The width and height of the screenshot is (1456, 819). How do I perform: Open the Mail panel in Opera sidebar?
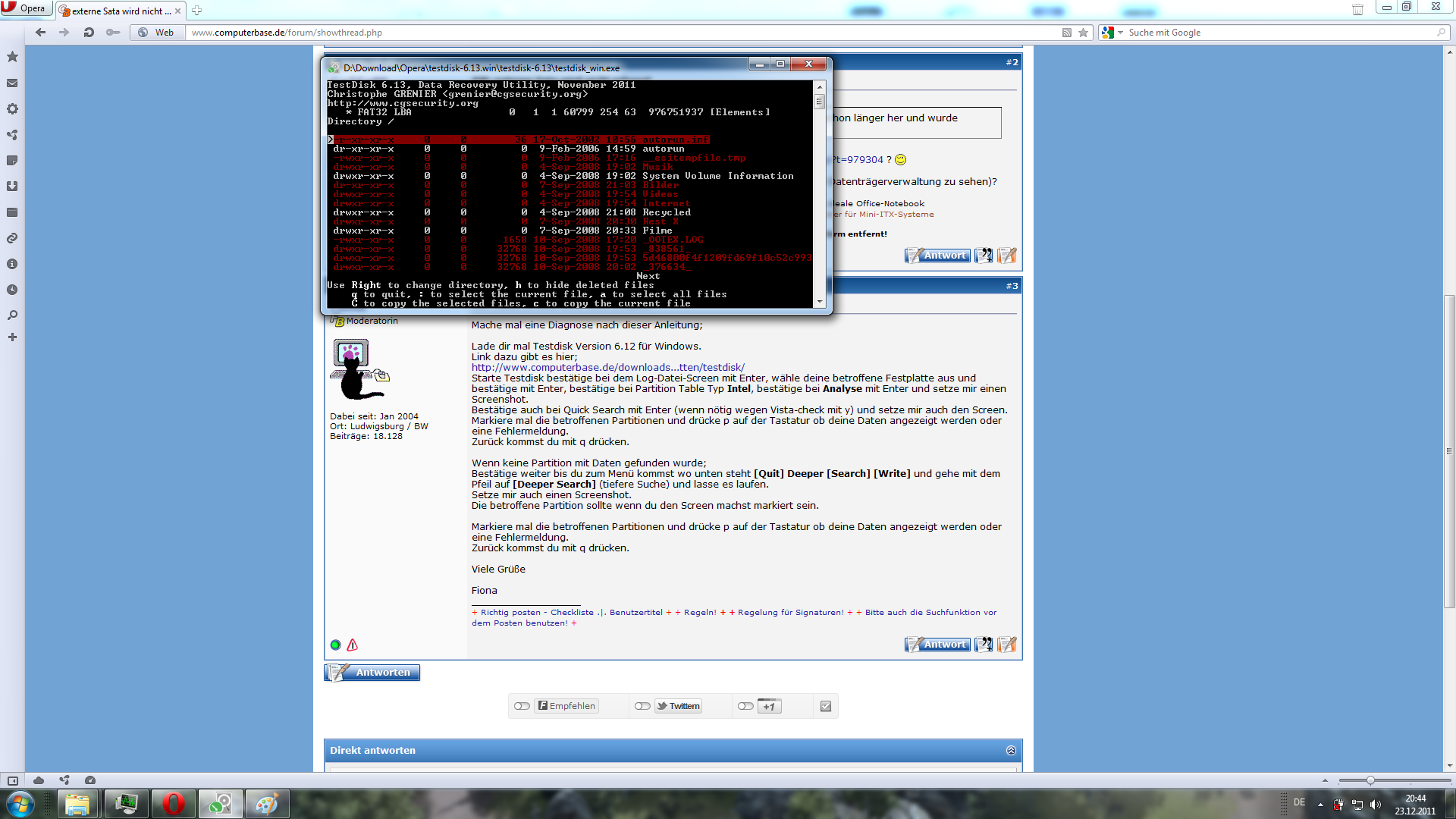[x=12, y=83]
